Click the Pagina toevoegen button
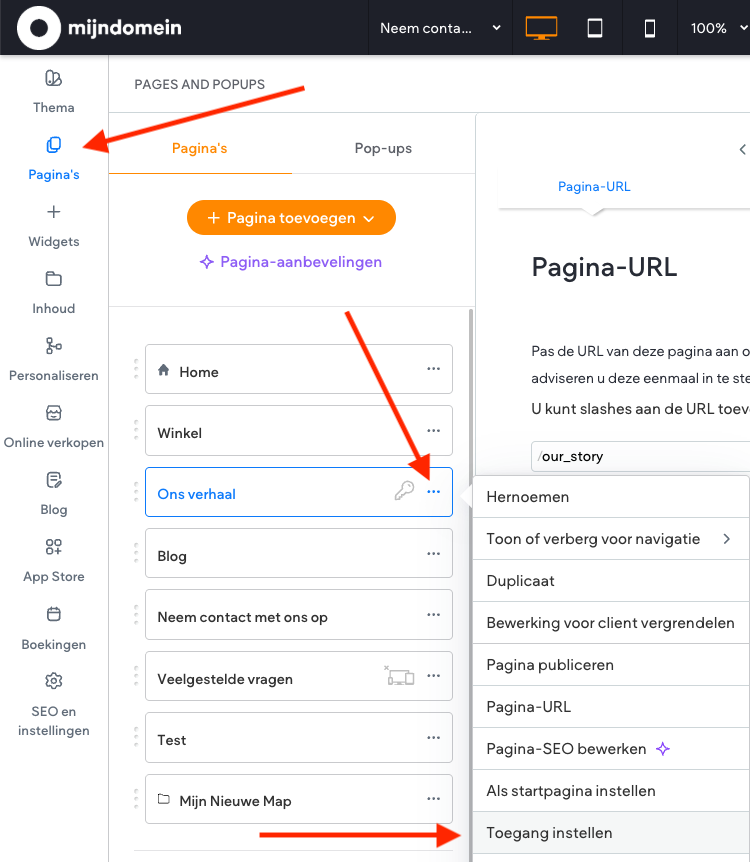Viewport: 750px width, 862px height. click(291, 218)
